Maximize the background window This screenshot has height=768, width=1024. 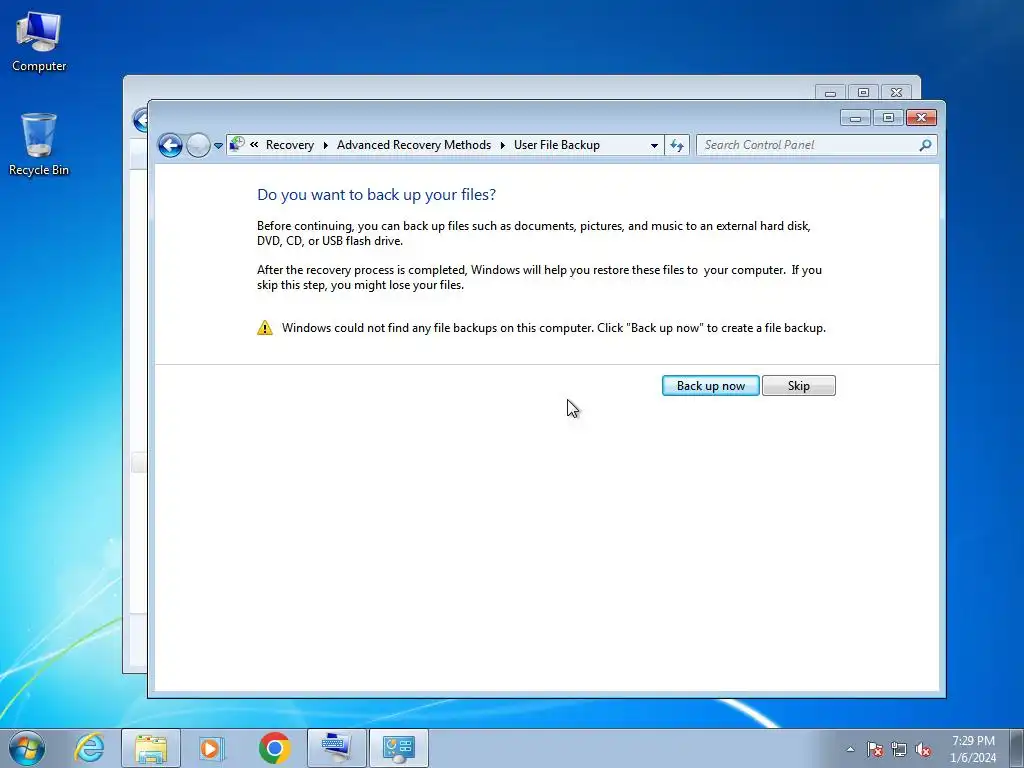pos(863,93)
